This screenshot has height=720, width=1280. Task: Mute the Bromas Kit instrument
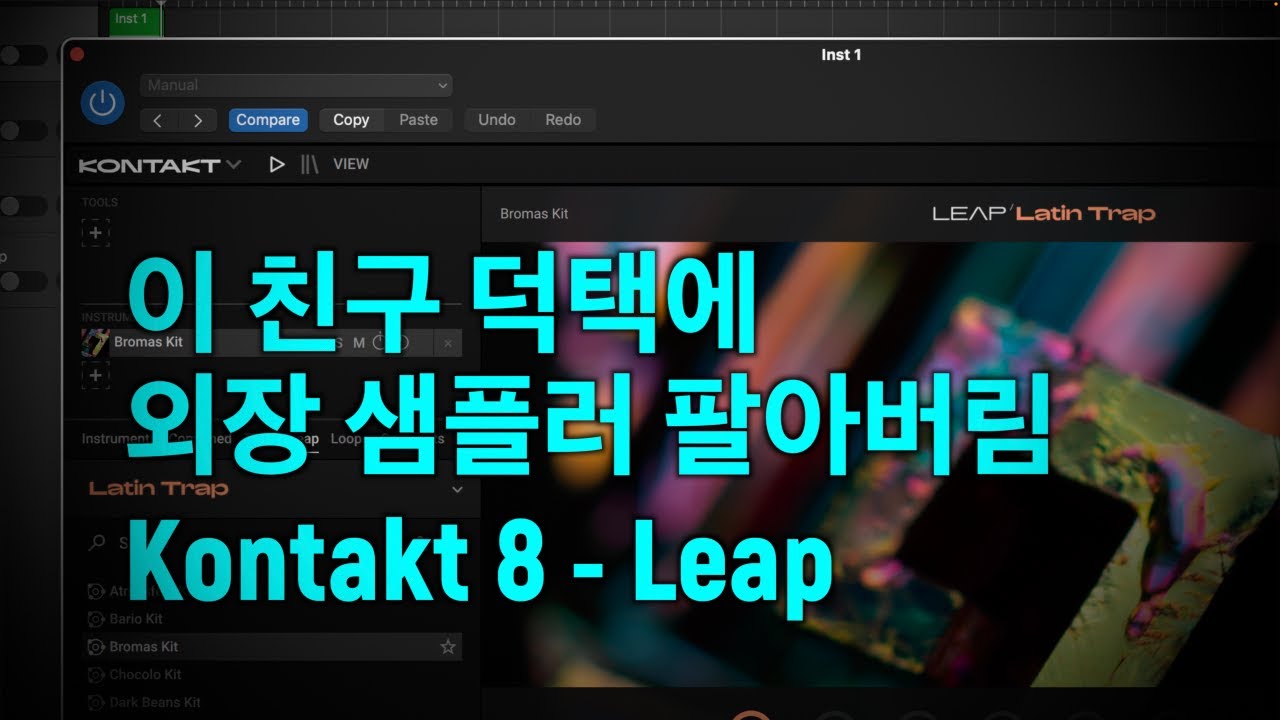(x=359, y=343)
